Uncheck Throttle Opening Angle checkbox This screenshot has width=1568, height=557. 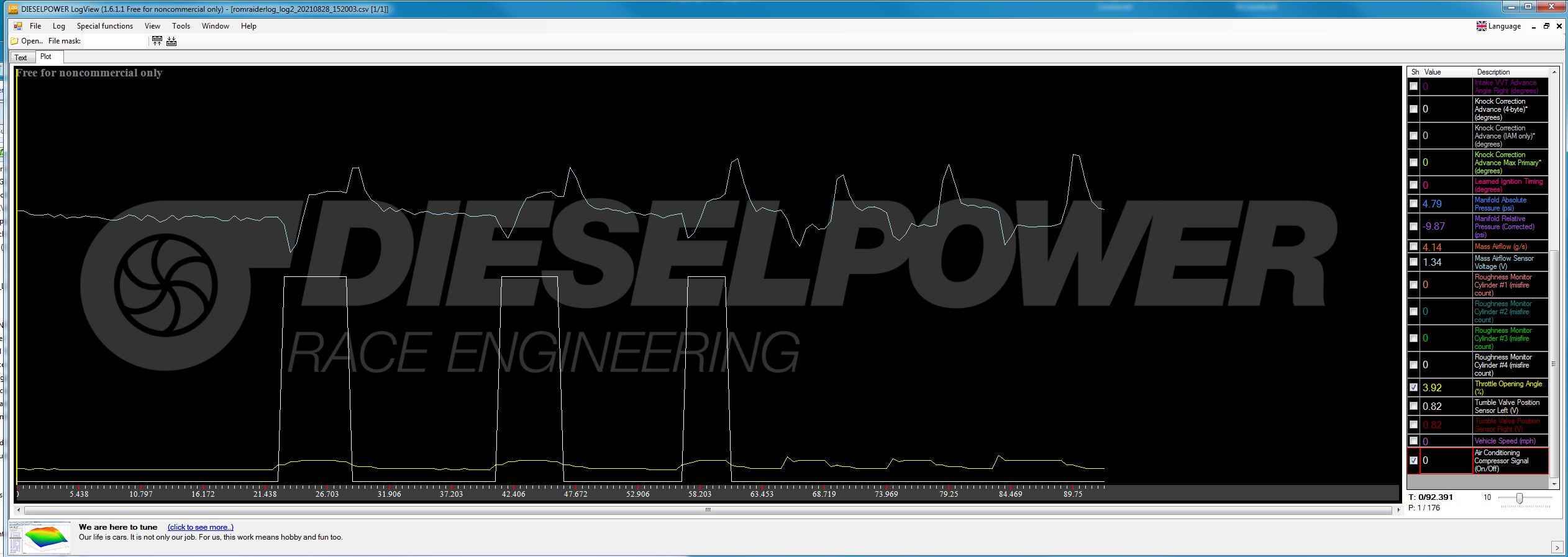tap(1413, 387)
